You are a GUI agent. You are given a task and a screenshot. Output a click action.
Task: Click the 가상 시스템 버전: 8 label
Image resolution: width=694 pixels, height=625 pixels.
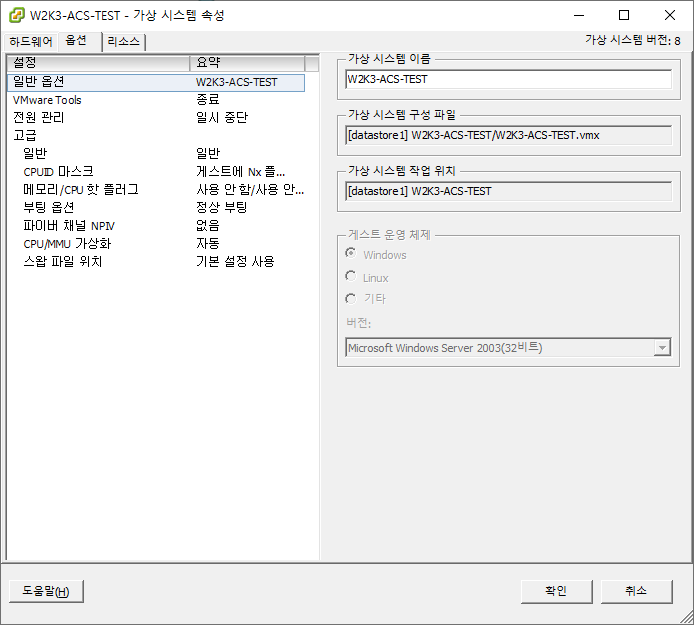coord(632,41)
